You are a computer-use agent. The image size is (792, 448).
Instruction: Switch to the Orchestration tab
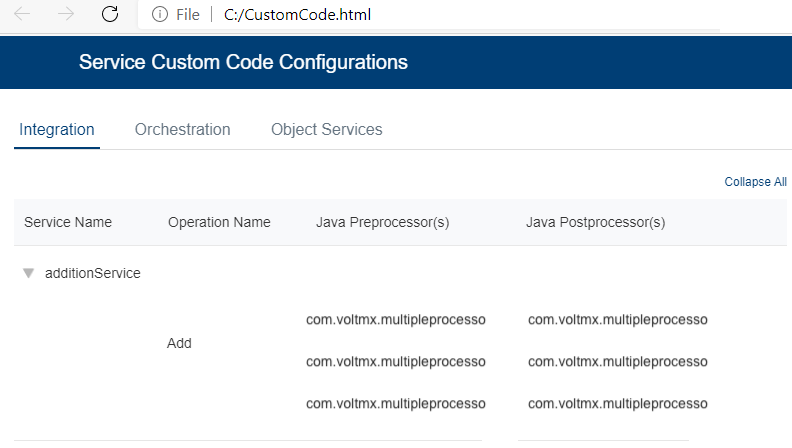[x=183, y=130]
